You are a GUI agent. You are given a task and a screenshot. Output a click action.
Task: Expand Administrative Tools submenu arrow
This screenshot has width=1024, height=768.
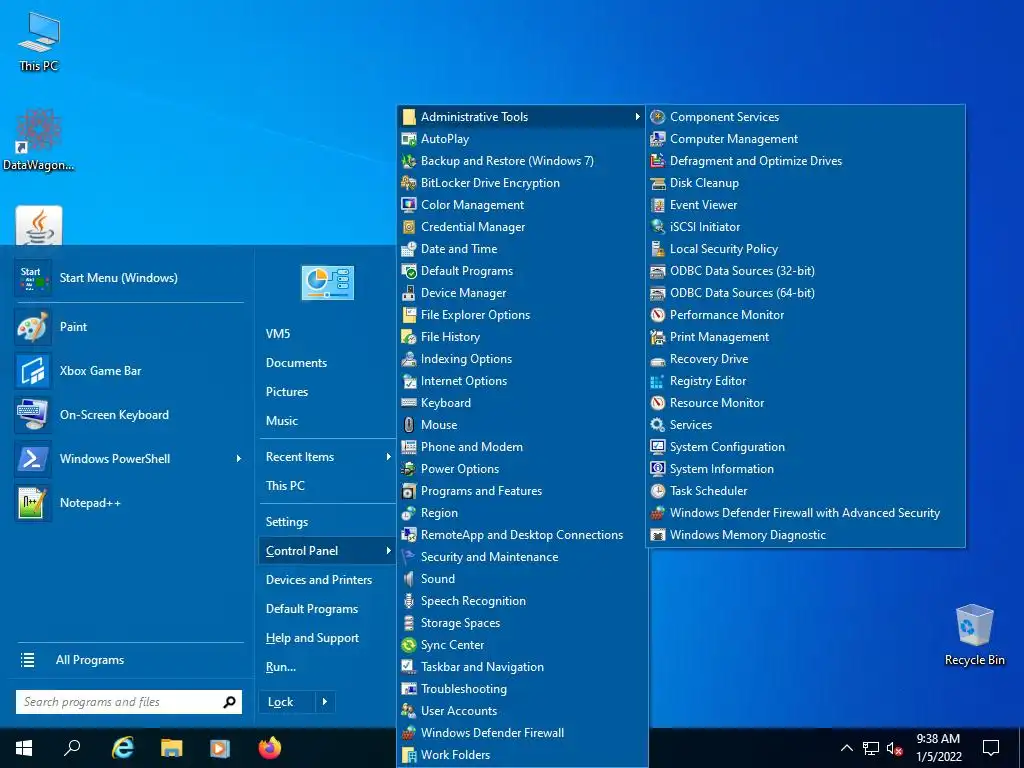637,117
